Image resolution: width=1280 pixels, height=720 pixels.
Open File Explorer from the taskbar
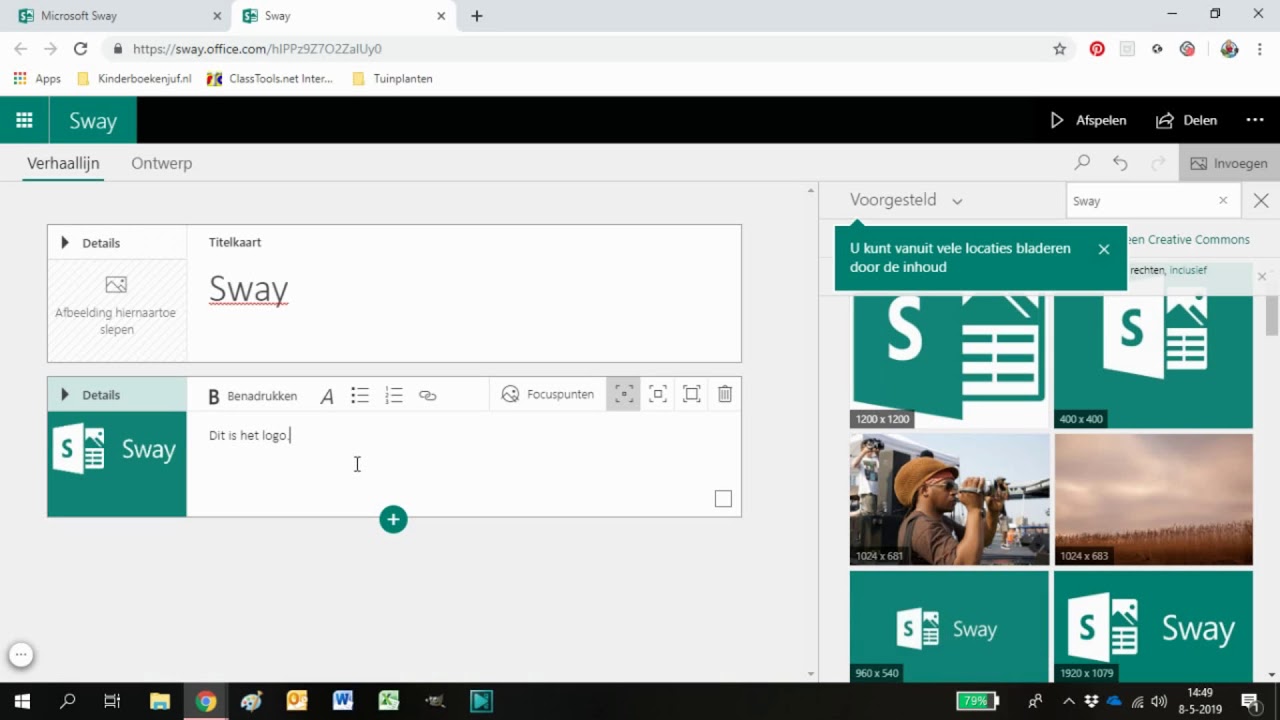[160, 701]
